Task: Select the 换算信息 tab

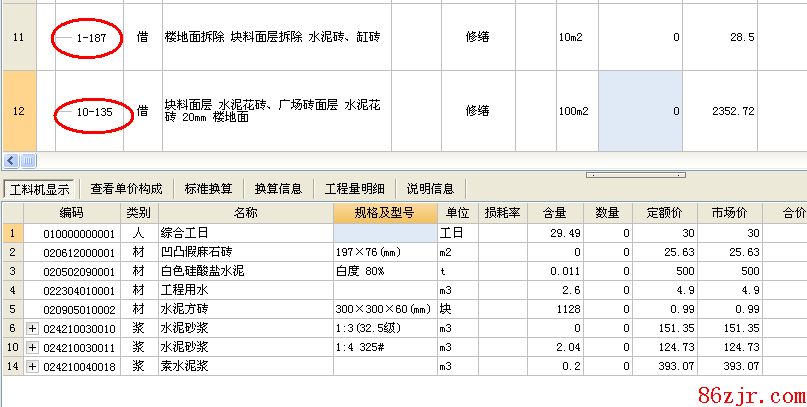Action: pos(278,188)
